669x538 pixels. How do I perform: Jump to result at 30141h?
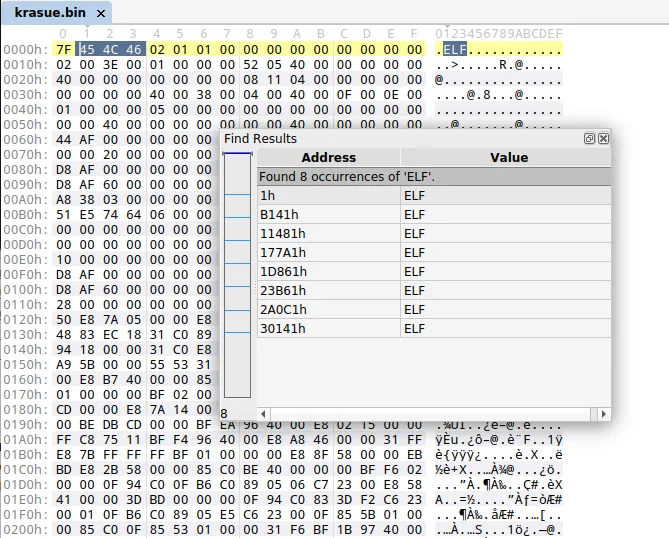click(434, 329)
